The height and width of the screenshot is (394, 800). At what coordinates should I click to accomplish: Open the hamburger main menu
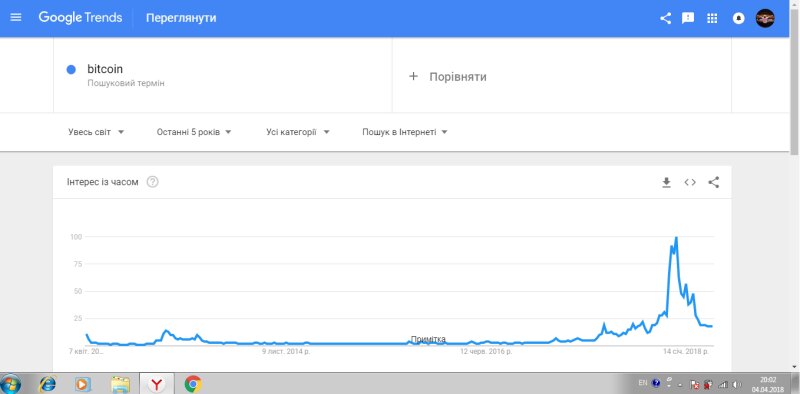point(16,18)
